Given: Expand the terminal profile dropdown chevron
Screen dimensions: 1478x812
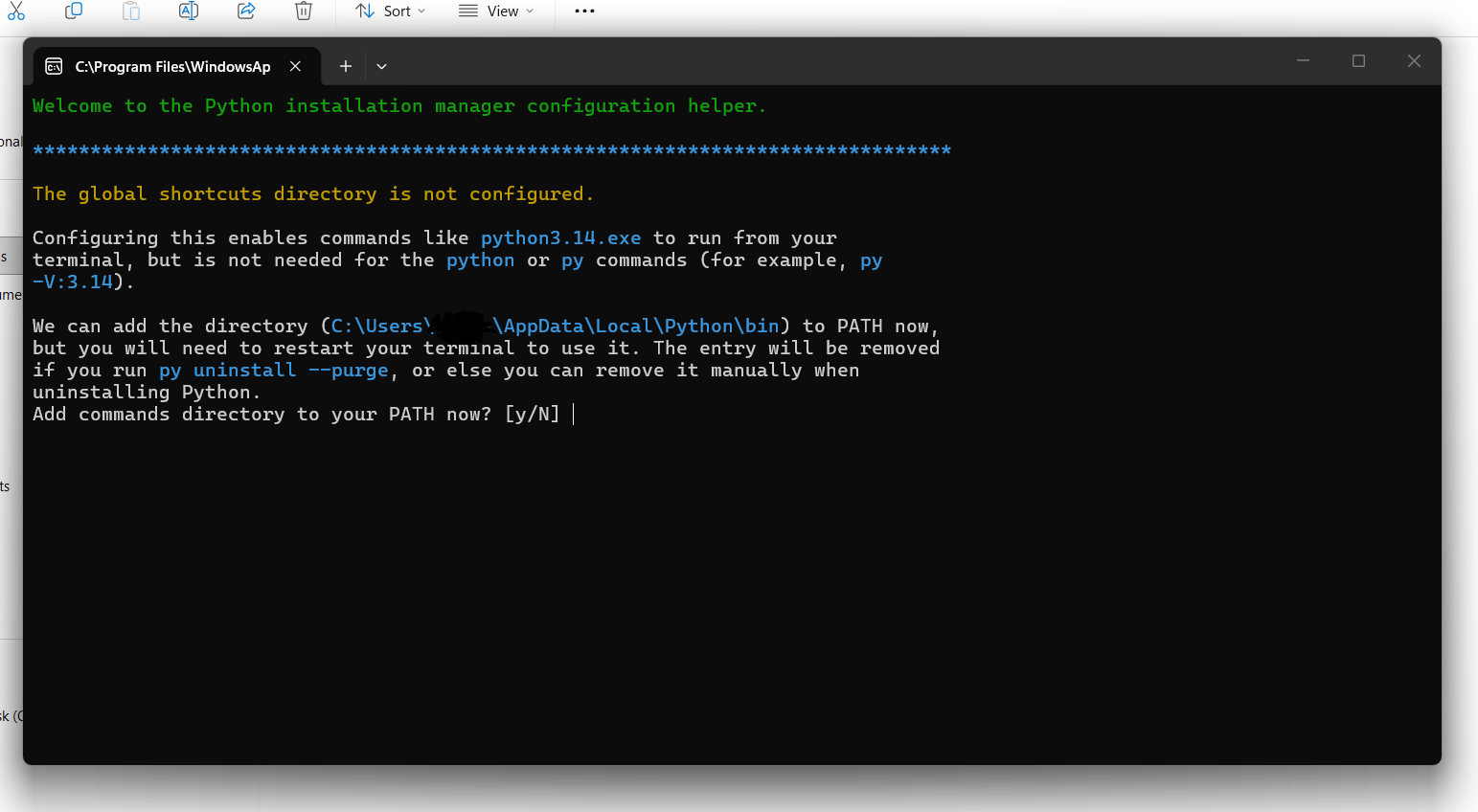Looking at the screenshot, I should [x=381, y=66].
